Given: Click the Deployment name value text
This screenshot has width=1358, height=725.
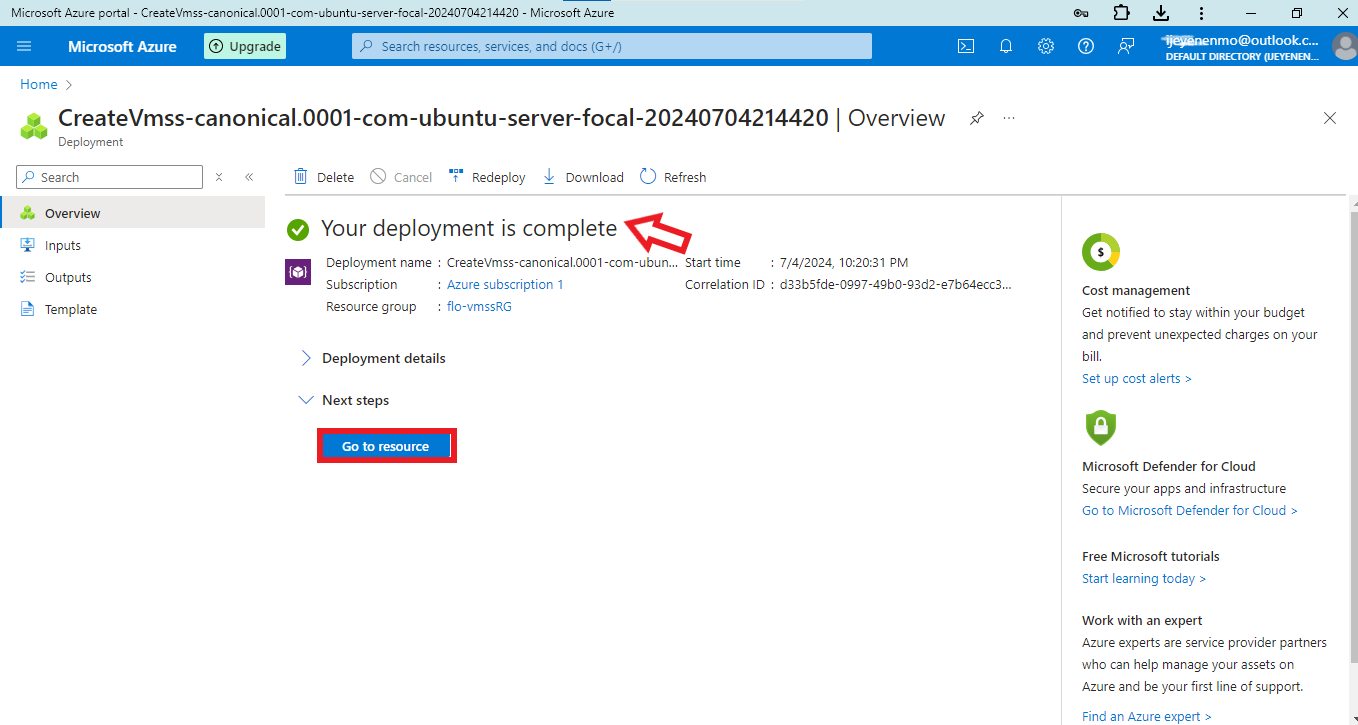Looking at the screenshot, I should [562, 262].
